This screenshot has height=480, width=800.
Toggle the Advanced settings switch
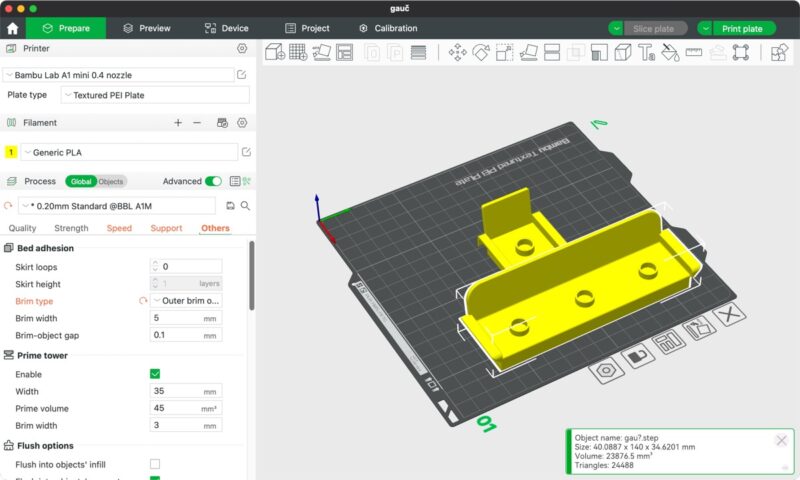213,181
